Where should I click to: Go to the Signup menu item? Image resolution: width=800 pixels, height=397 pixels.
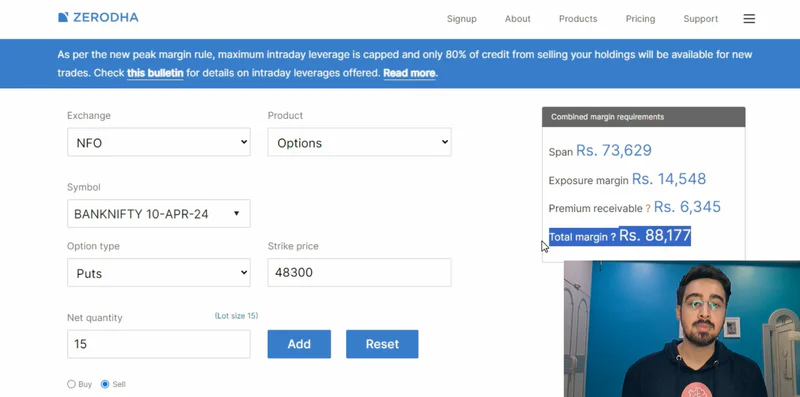point(461,19)
